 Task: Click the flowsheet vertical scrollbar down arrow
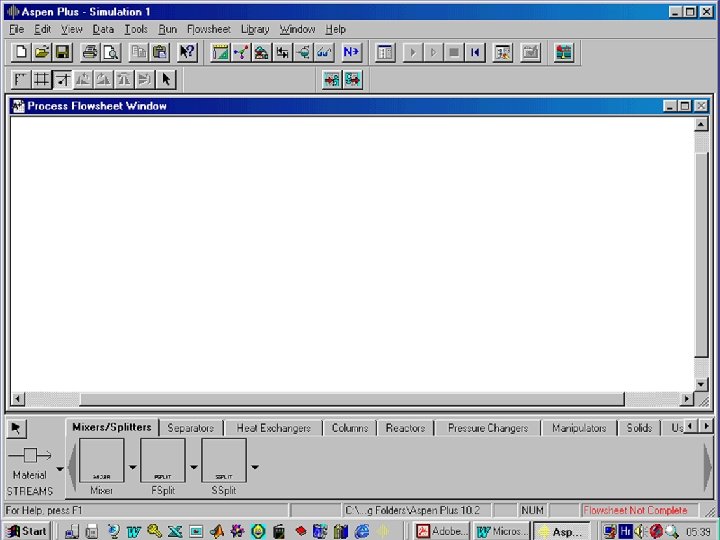coord(701,384)
